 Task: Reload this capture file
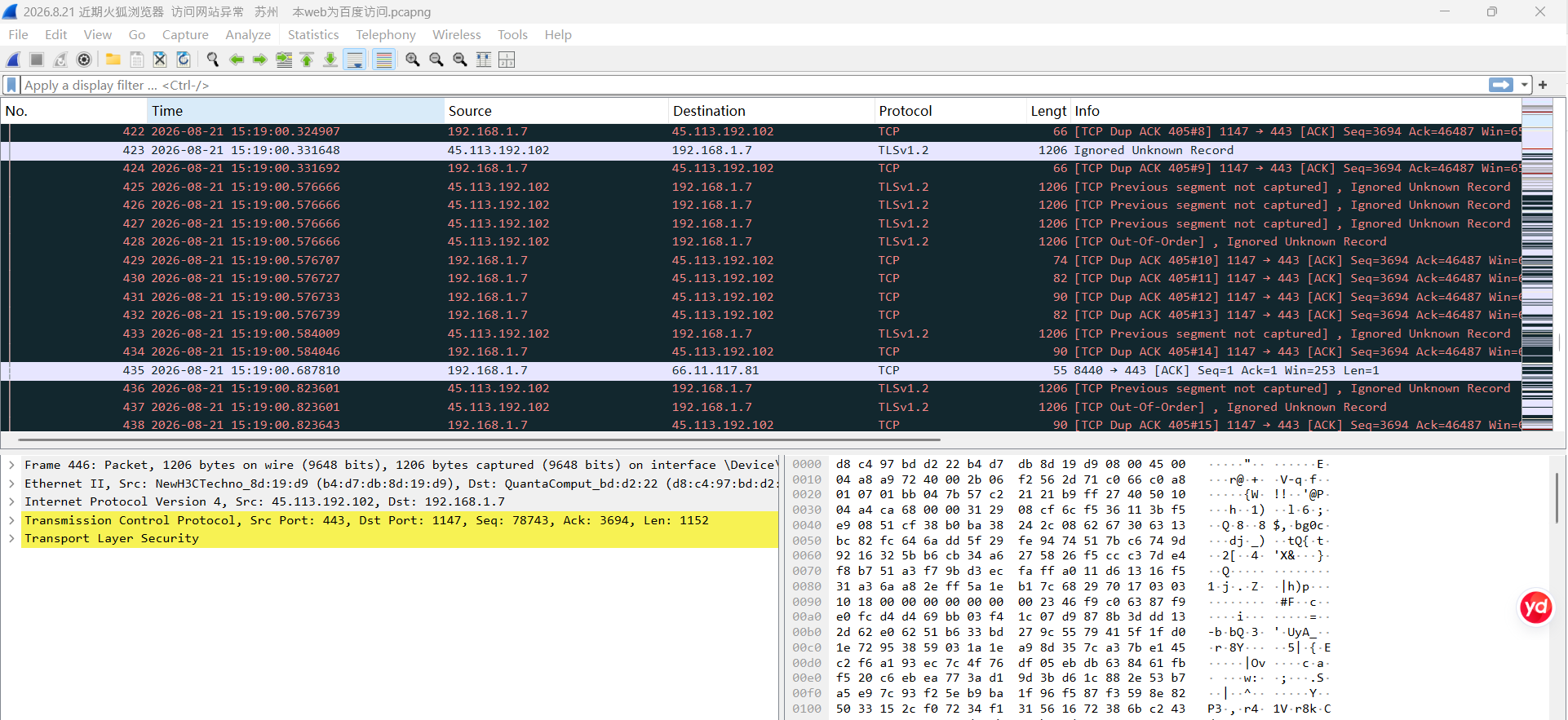tap(184, 60)
